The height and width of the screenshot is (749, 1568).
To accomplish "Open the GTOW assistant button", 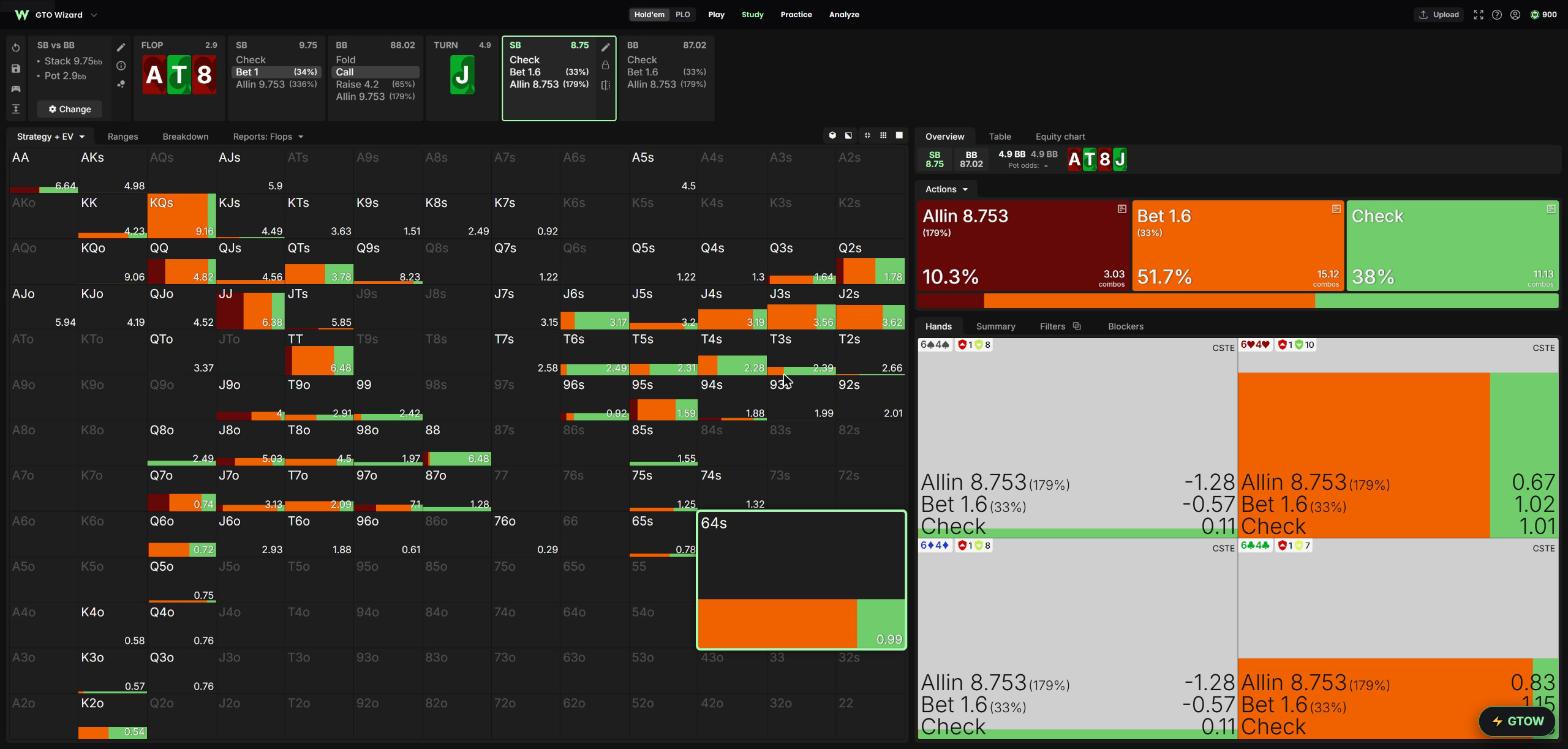I will coord(1518,721).
